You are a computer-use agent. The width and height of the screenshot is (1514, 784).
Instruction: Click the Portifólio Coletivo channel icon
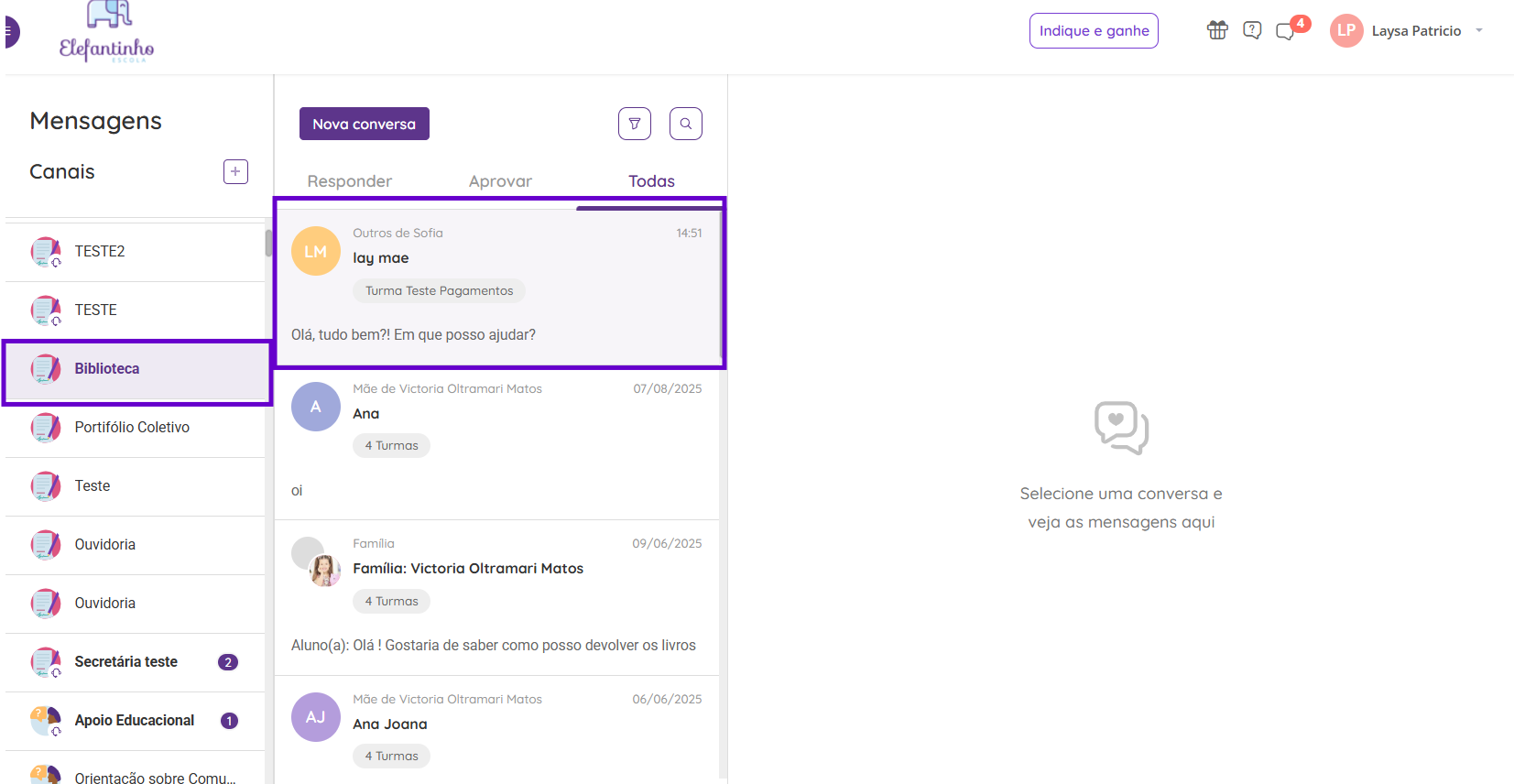click(46, 427)
